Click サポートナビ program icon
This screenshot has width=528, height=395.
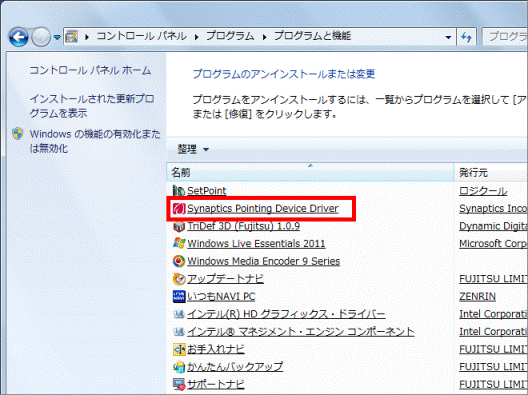[179, 385]
